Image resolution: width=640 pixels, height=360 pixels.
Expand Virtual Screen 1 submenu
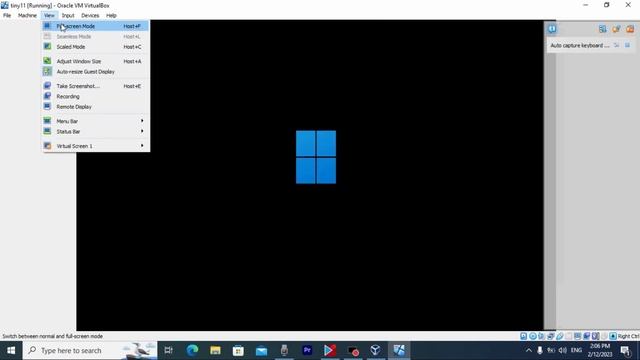96,146
